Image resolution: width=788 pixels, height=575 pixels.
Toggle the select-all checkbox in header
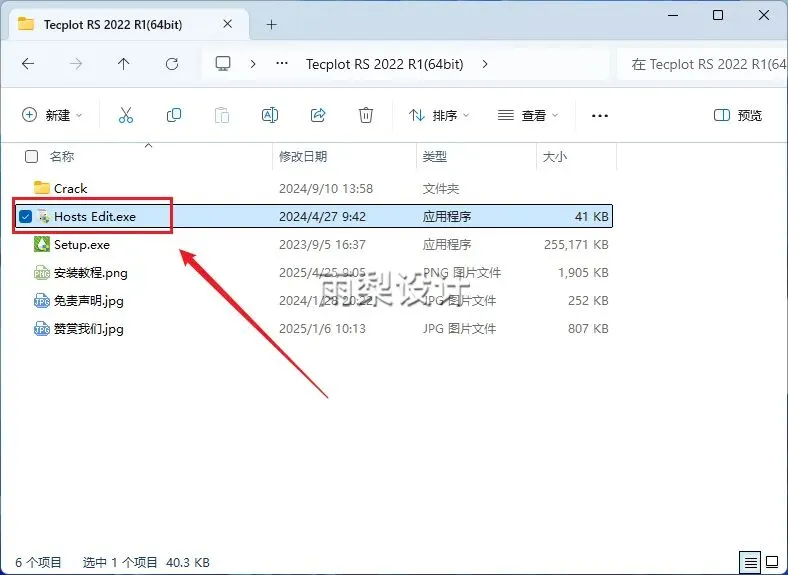(x=31, y=157)
